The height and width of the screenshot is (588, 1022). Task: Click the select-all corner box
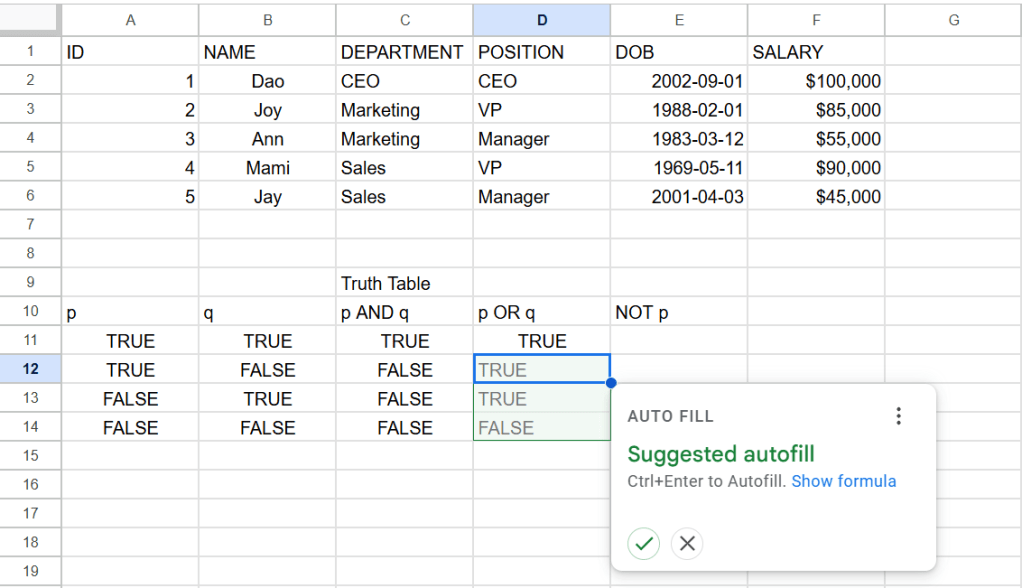tap(30, 20)
